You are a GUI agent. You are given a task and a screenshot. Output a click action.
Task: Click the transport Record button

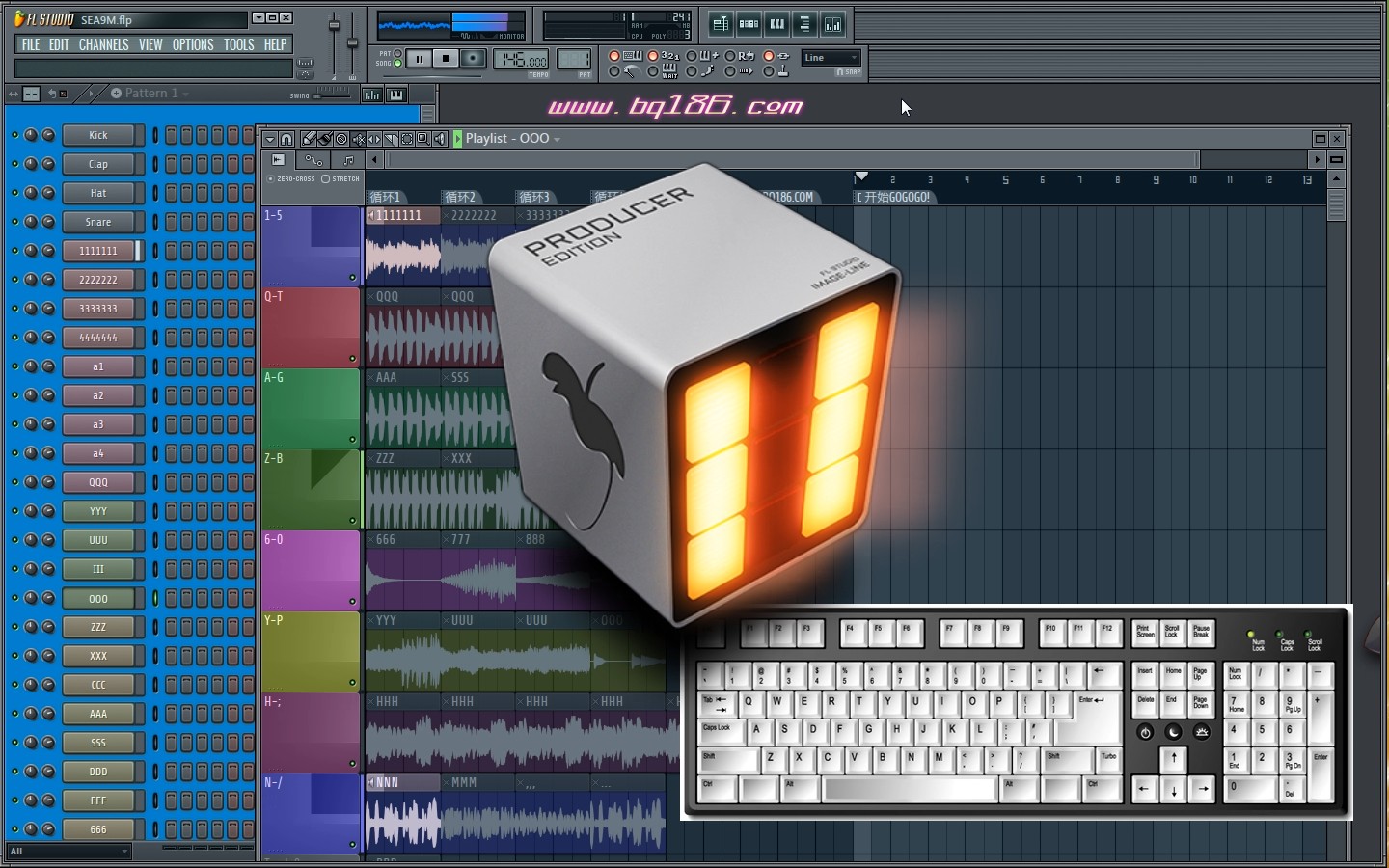473,58
